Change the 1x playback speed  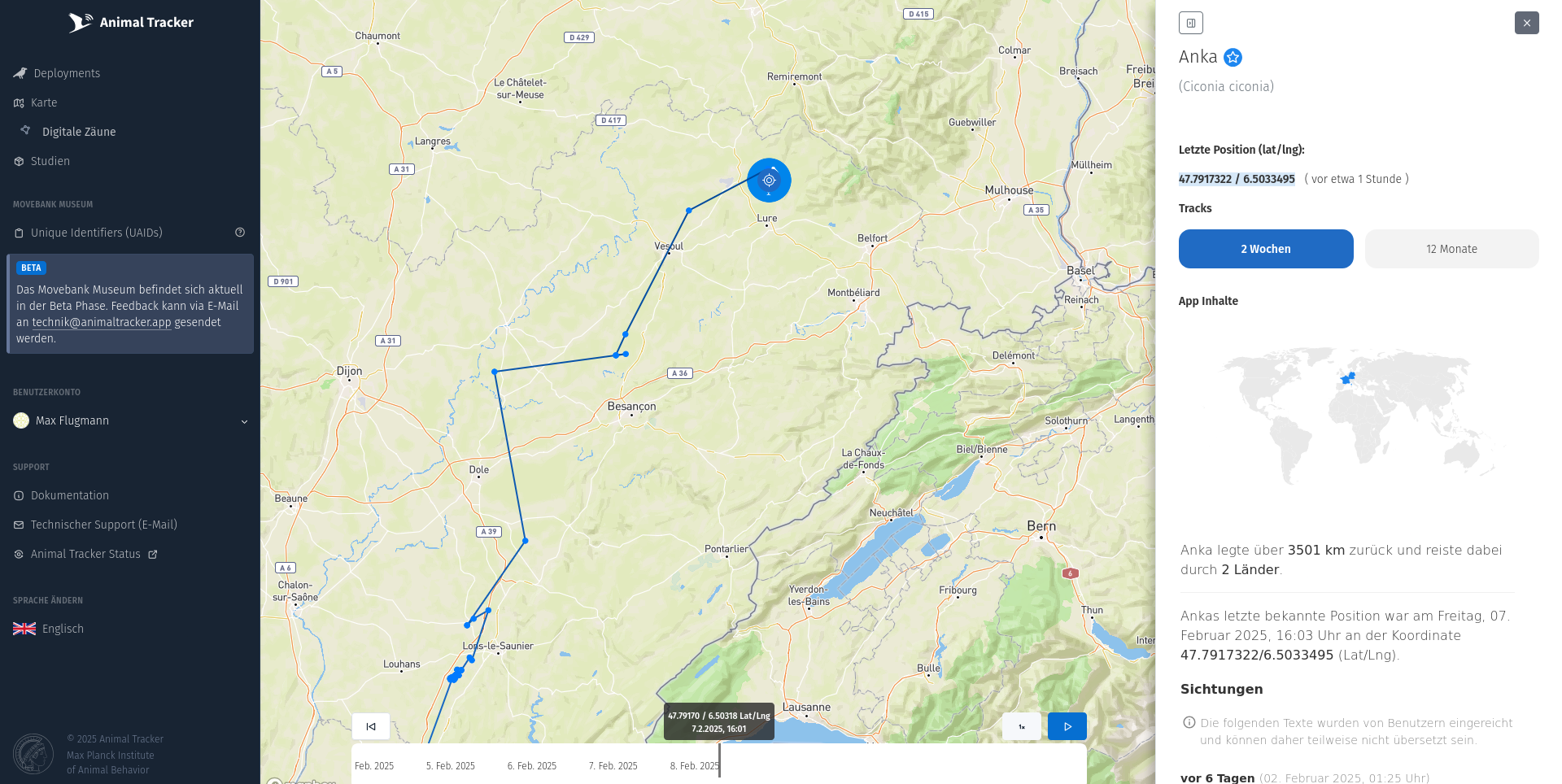1022,726
